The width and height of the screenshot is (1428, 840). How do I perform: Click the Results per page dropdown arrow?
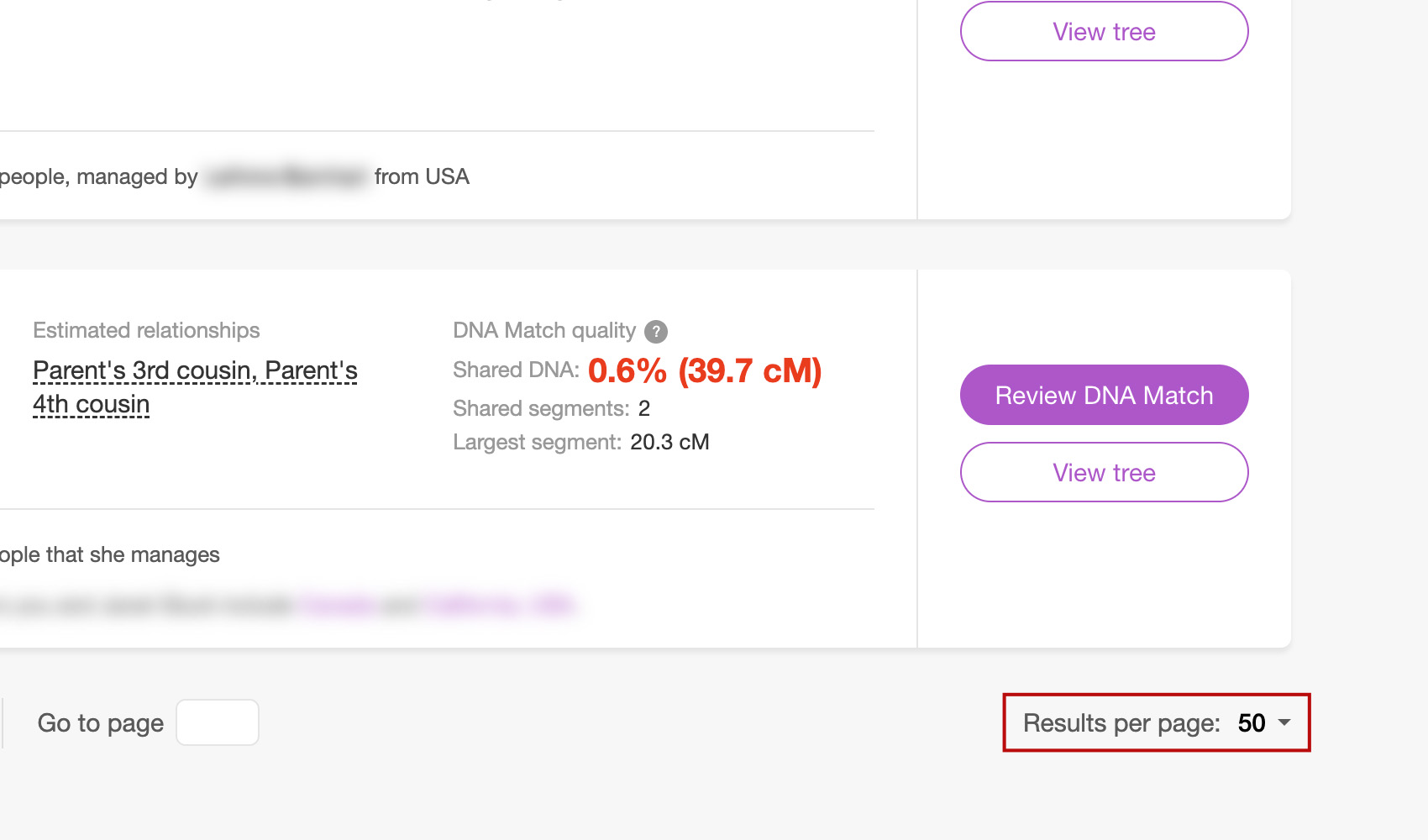pos(1284,722)
